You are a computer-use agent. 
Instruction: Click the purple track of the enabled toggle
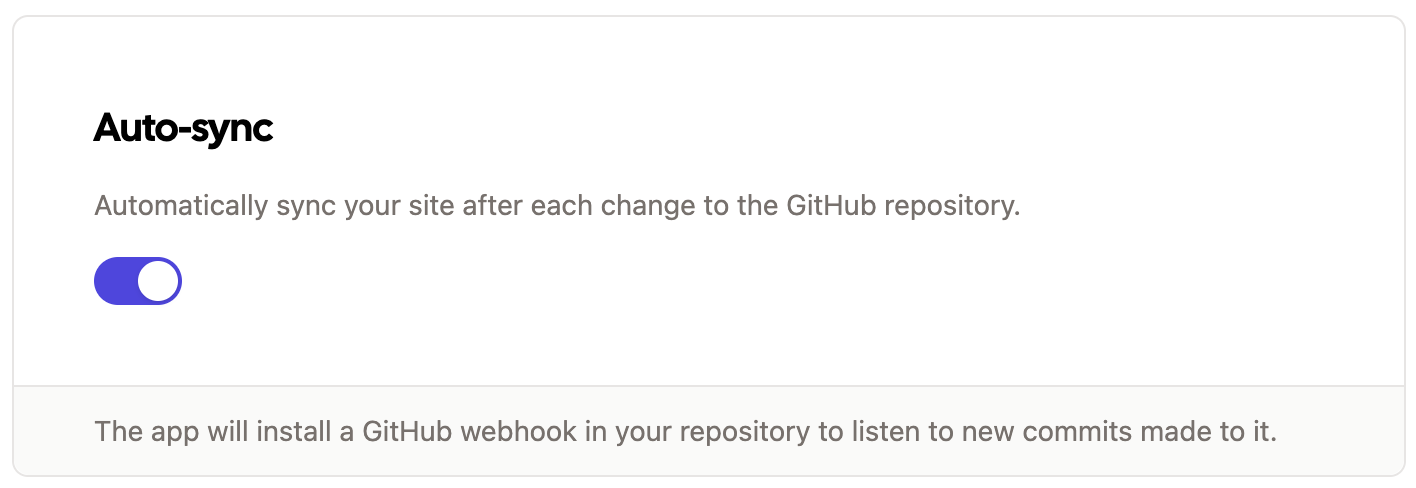pos(114,281)
